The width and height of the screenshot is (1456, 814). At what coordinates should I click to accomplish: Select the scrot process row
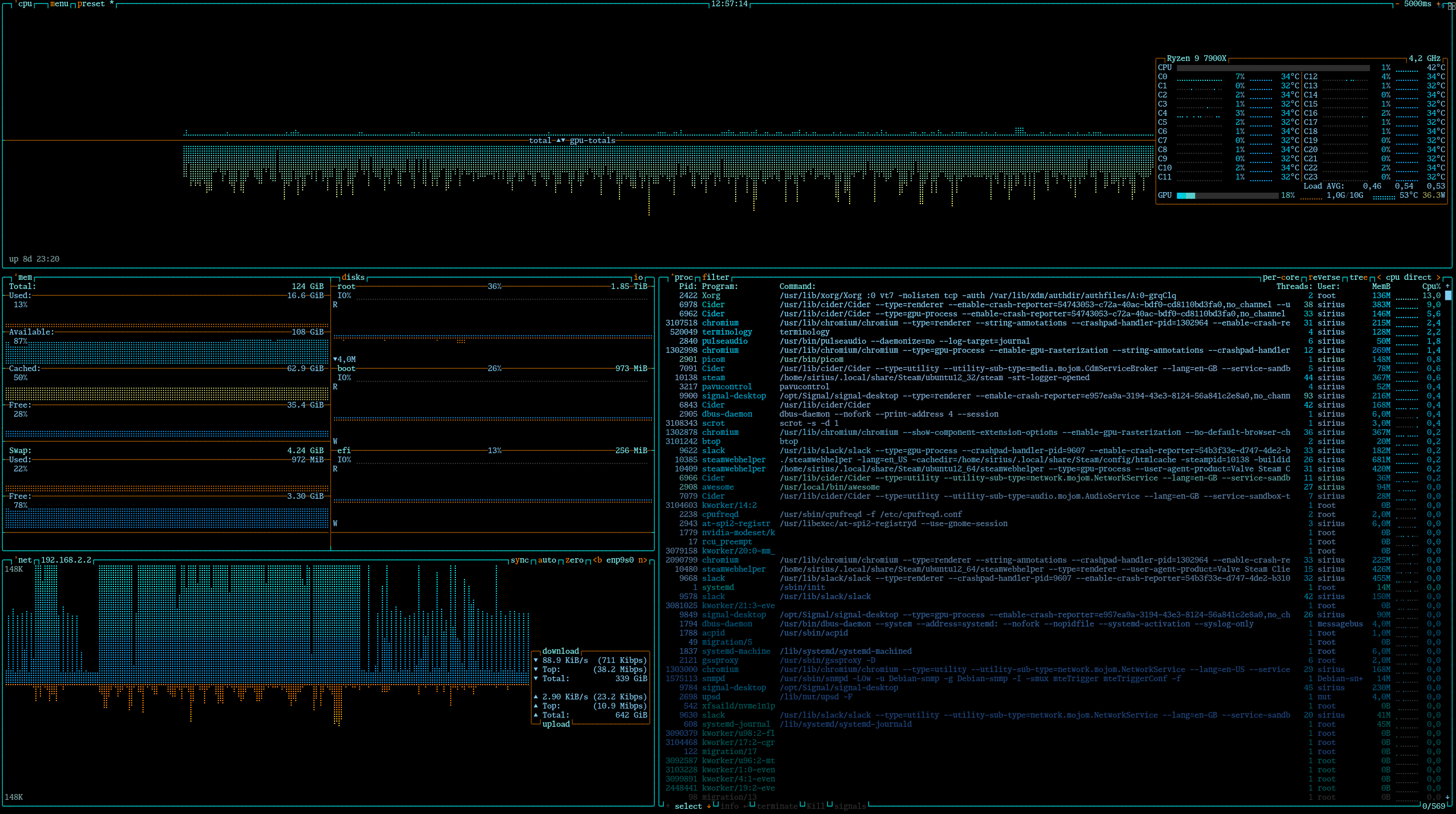1053,424
